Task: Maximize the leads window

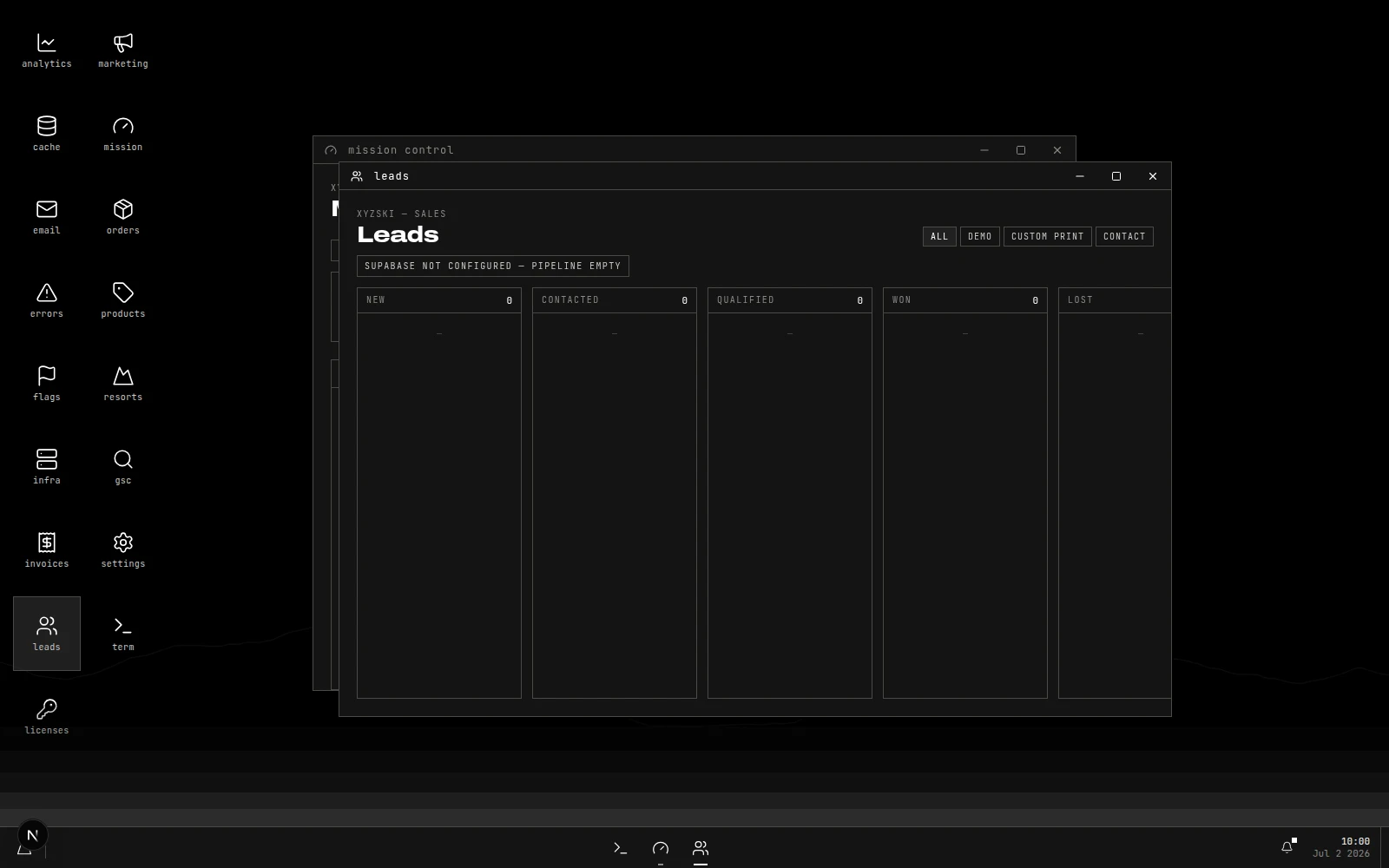Action: click(x=1116, y=176)
